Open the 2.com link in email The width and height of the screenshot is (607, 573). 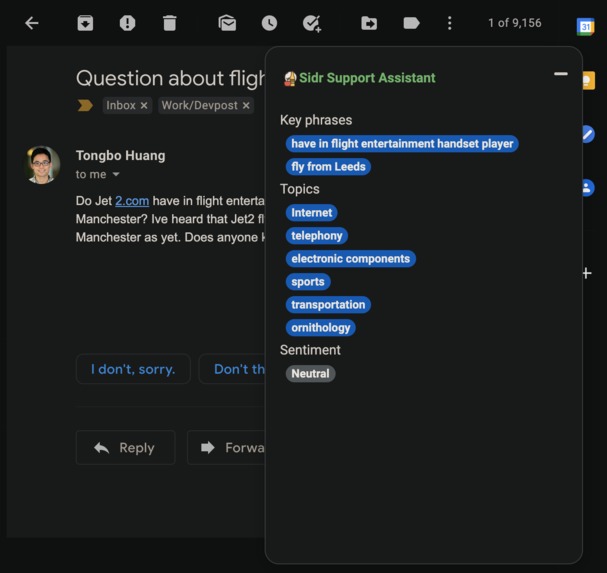click(132, 201)
